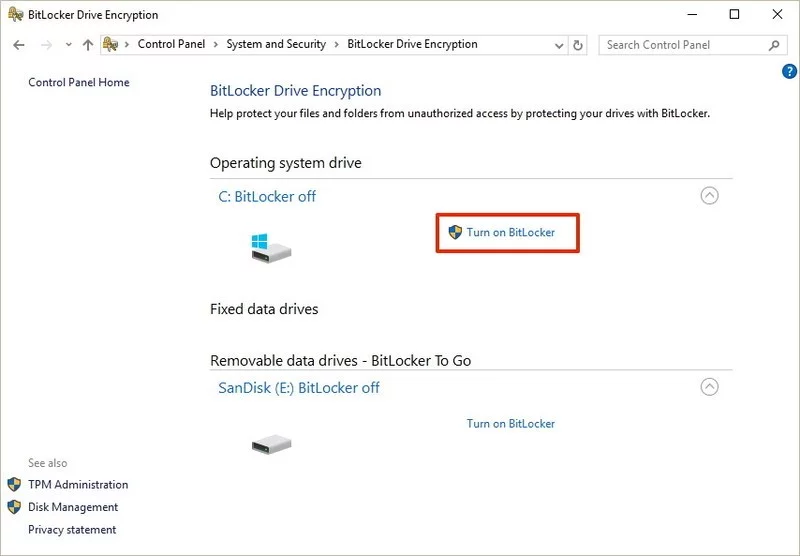The height and width of the screenshot is (556, 800).
Task: Turn on BitLocker for SanDisk (E:)
Action: pyautogui.click(x=510, y=424)
